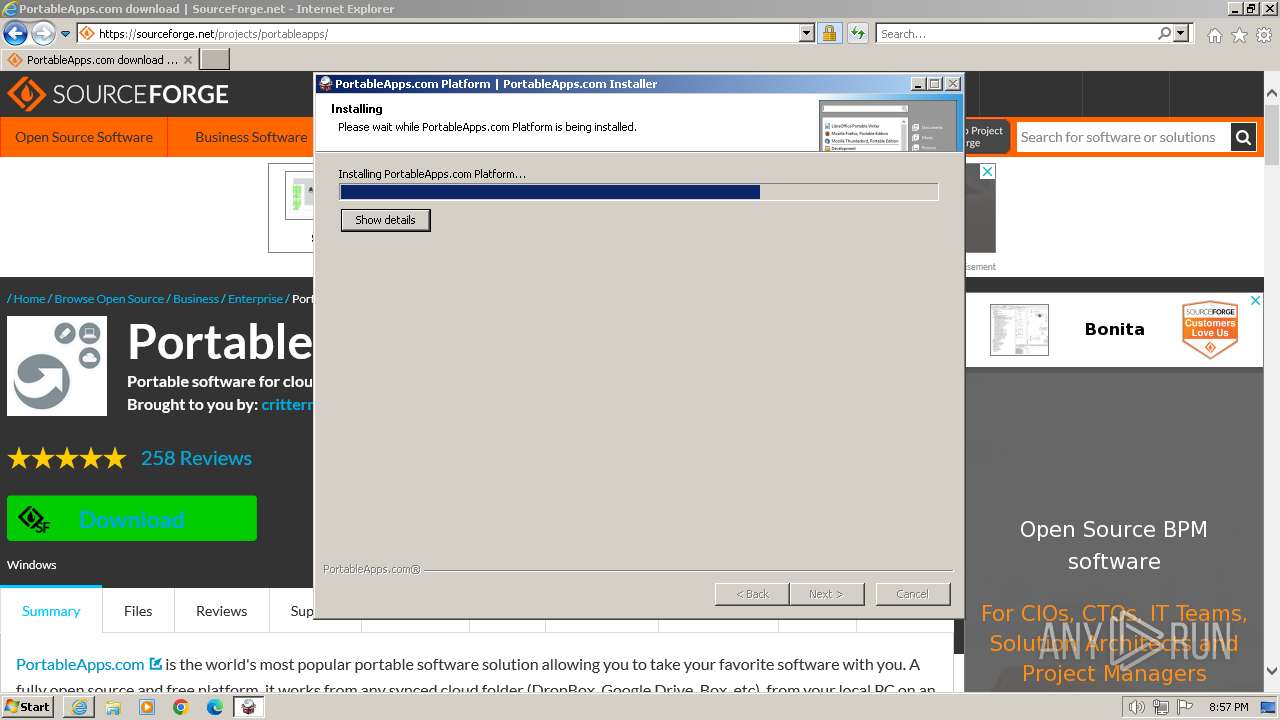Select the PortableApps.com download tab

pyautogui.click(x=98, y=59)
